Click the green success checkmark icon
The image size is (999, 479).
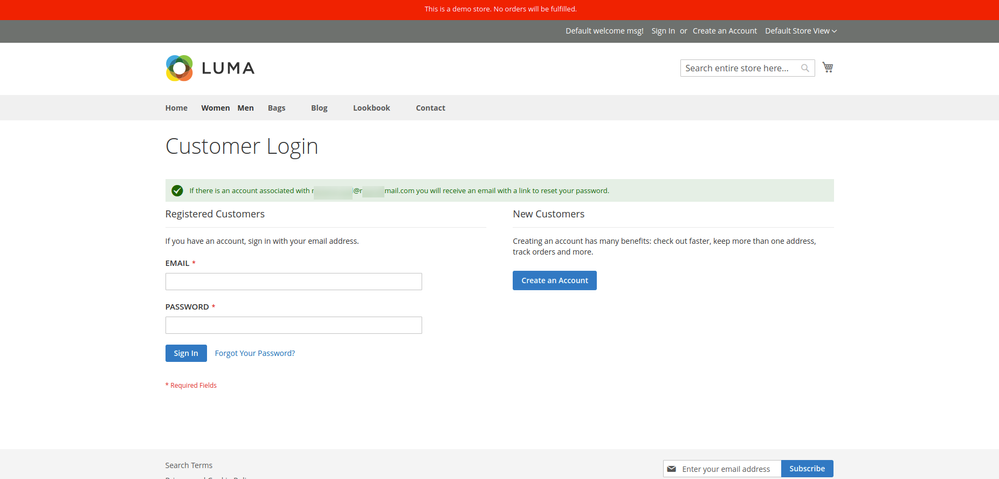pos(177,191)
